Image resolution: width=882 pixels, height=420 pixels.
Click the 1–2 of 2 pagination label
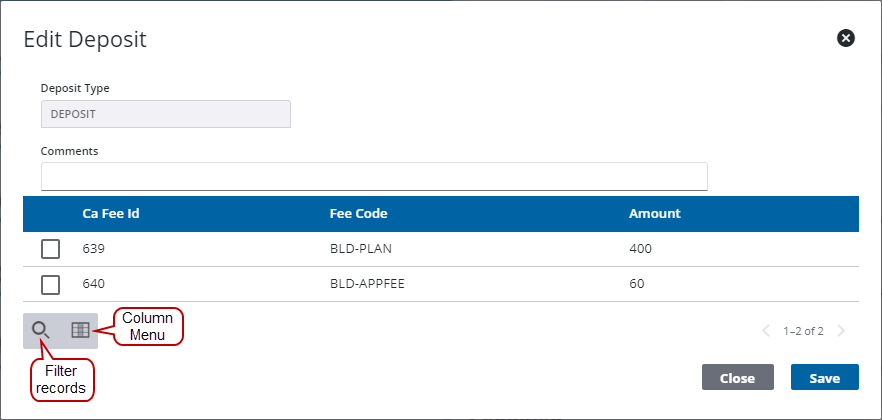803,331
